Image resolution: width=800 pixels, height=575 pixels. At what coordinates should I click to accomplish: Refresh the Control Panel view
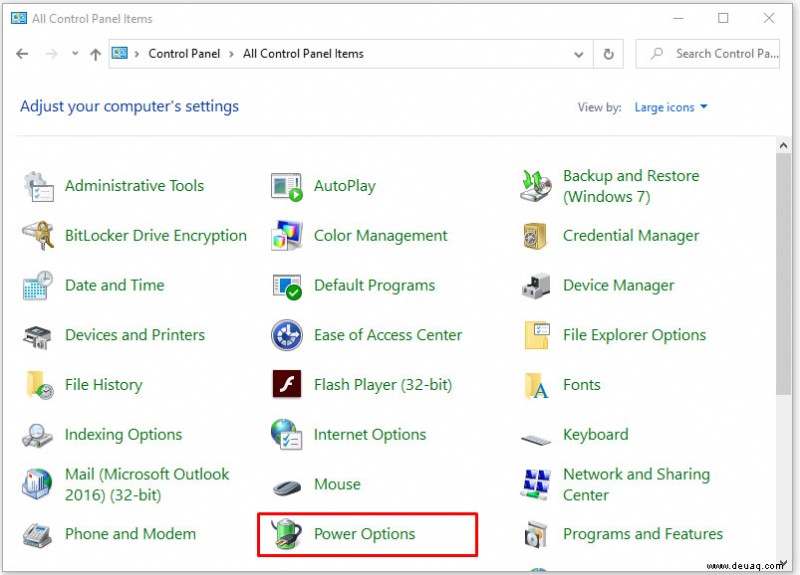[x=609, y=54]
